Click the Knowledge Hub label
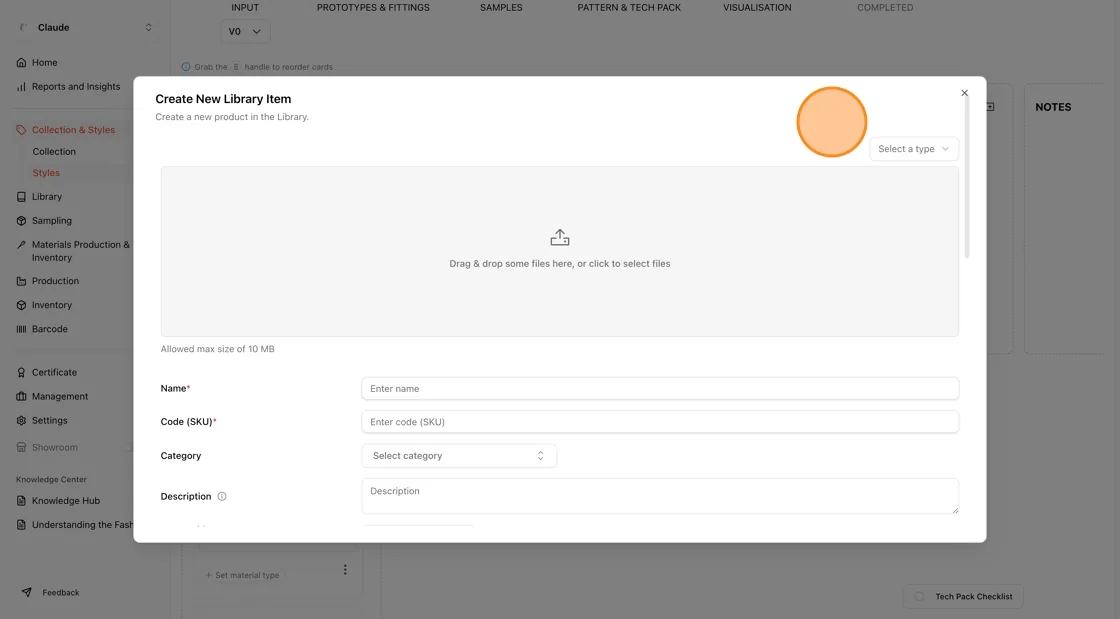Image resolution: width=1120 pixels, height=619 pixels. tap(66, 501)
